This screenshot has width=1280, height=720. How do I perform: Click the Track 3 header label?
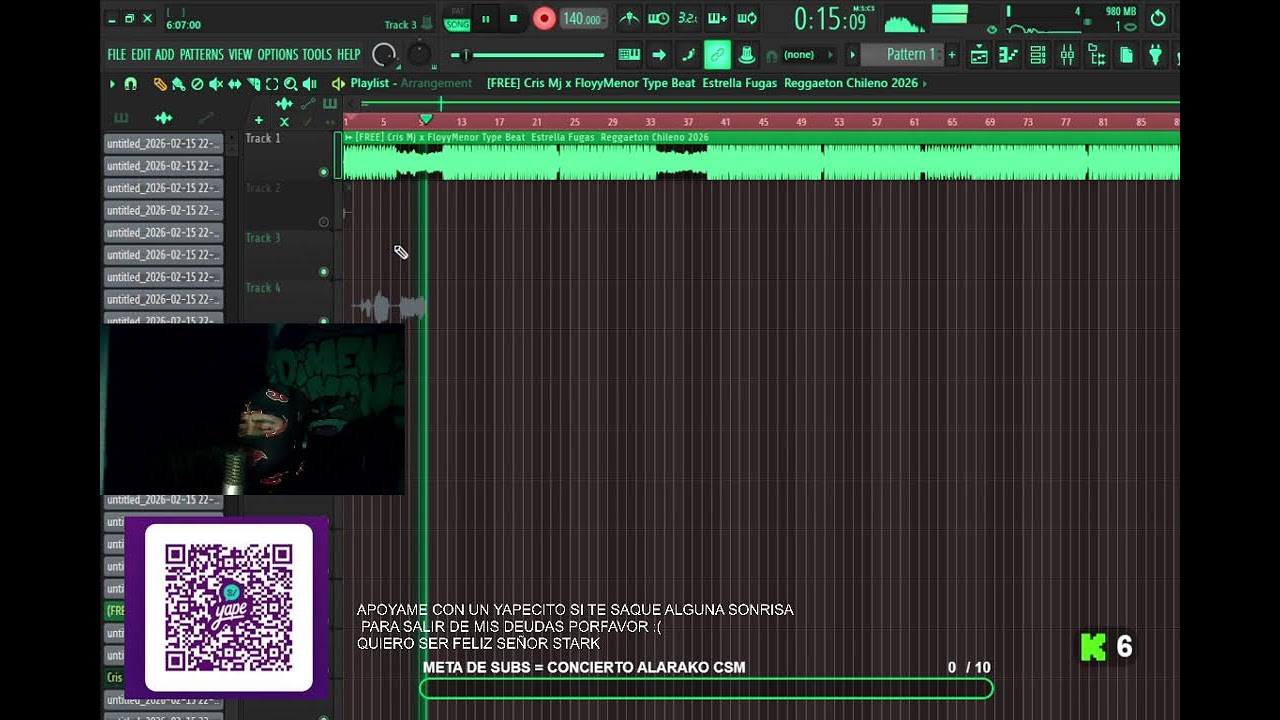click(264, 238)
